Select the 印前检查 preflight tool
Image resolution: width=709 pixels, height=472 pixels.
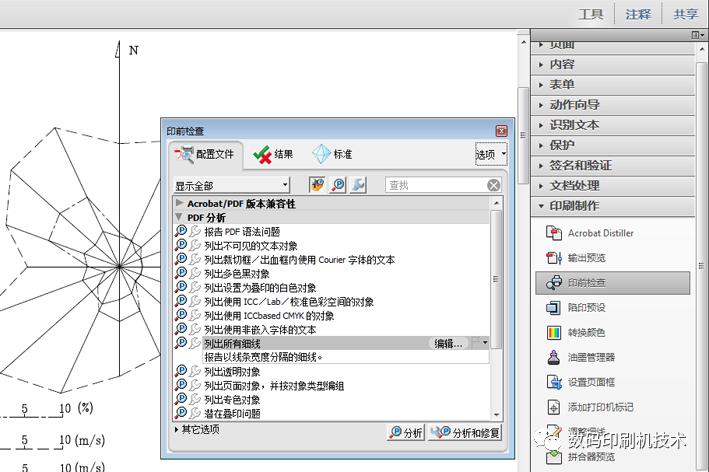[613, 283]
